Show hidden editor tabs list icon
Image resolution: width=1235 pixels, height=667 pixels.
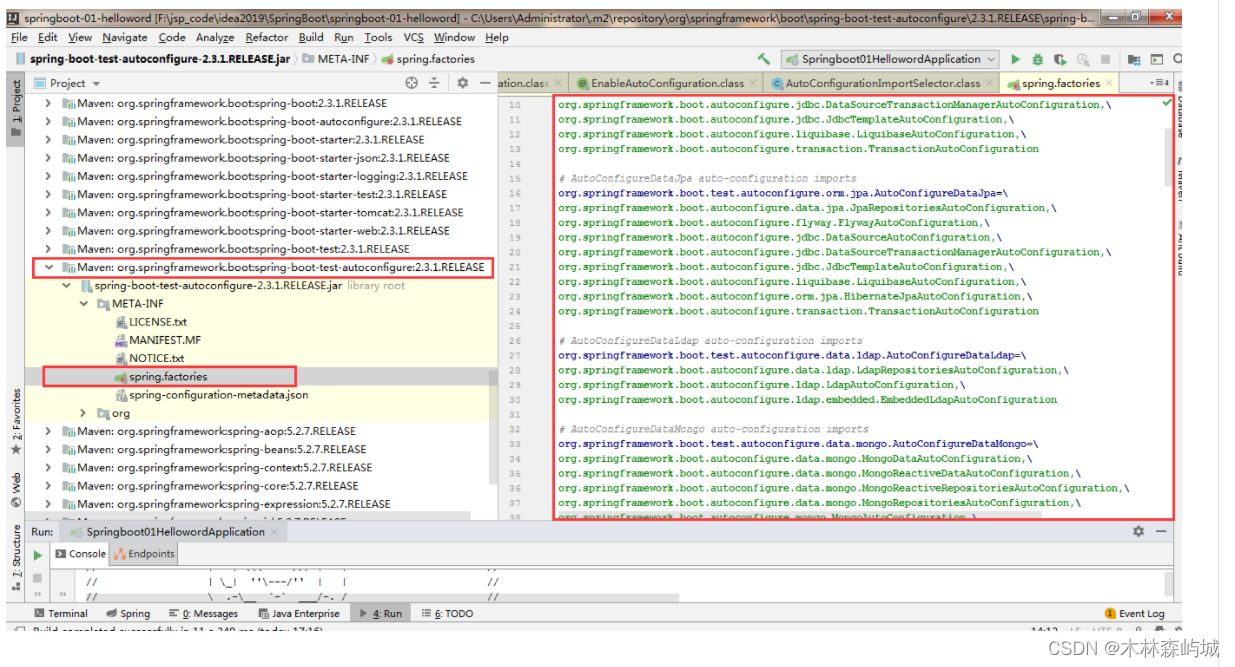(x=1159, y=83)
